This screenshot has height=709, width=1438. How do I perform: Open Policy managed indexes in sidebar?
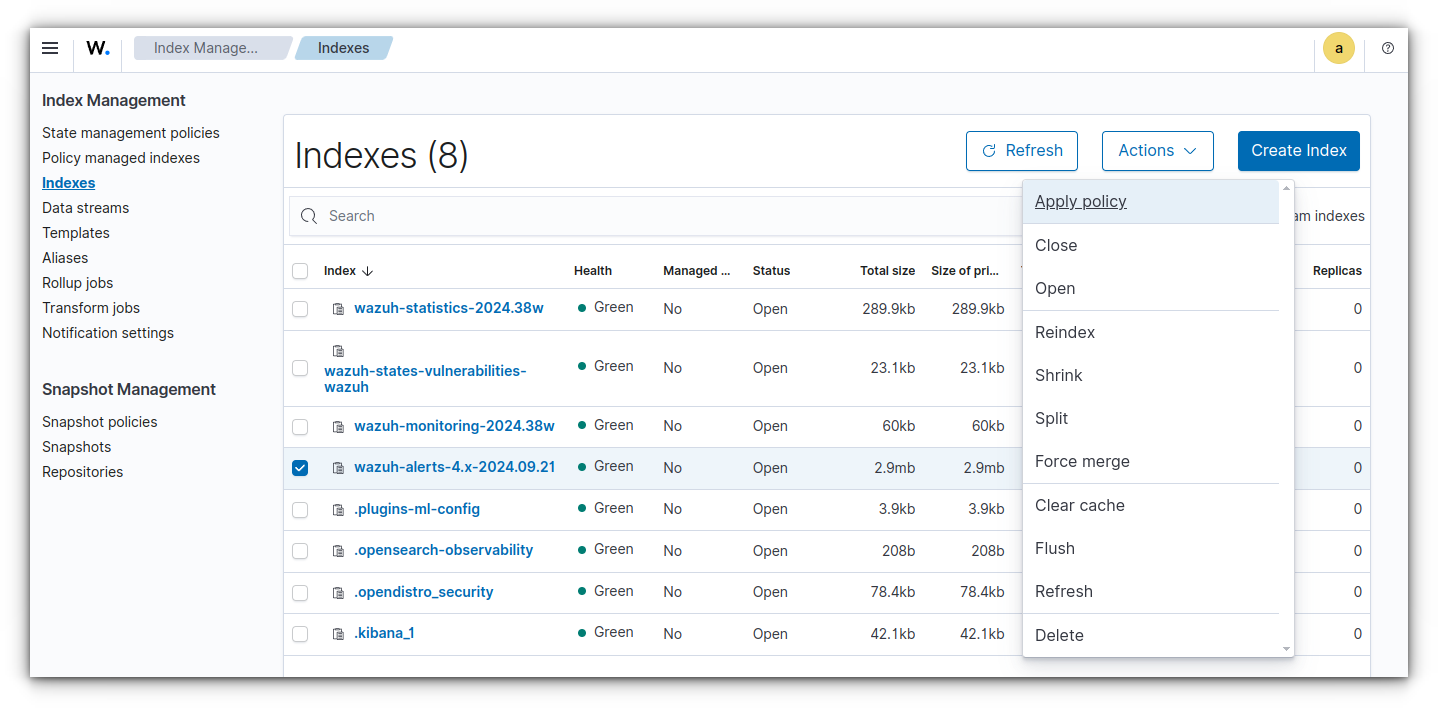[121, 158]
